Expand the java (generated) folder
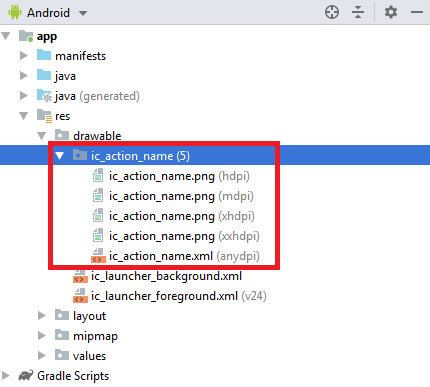Screen dimensions: 430x387 coord(24,95)
